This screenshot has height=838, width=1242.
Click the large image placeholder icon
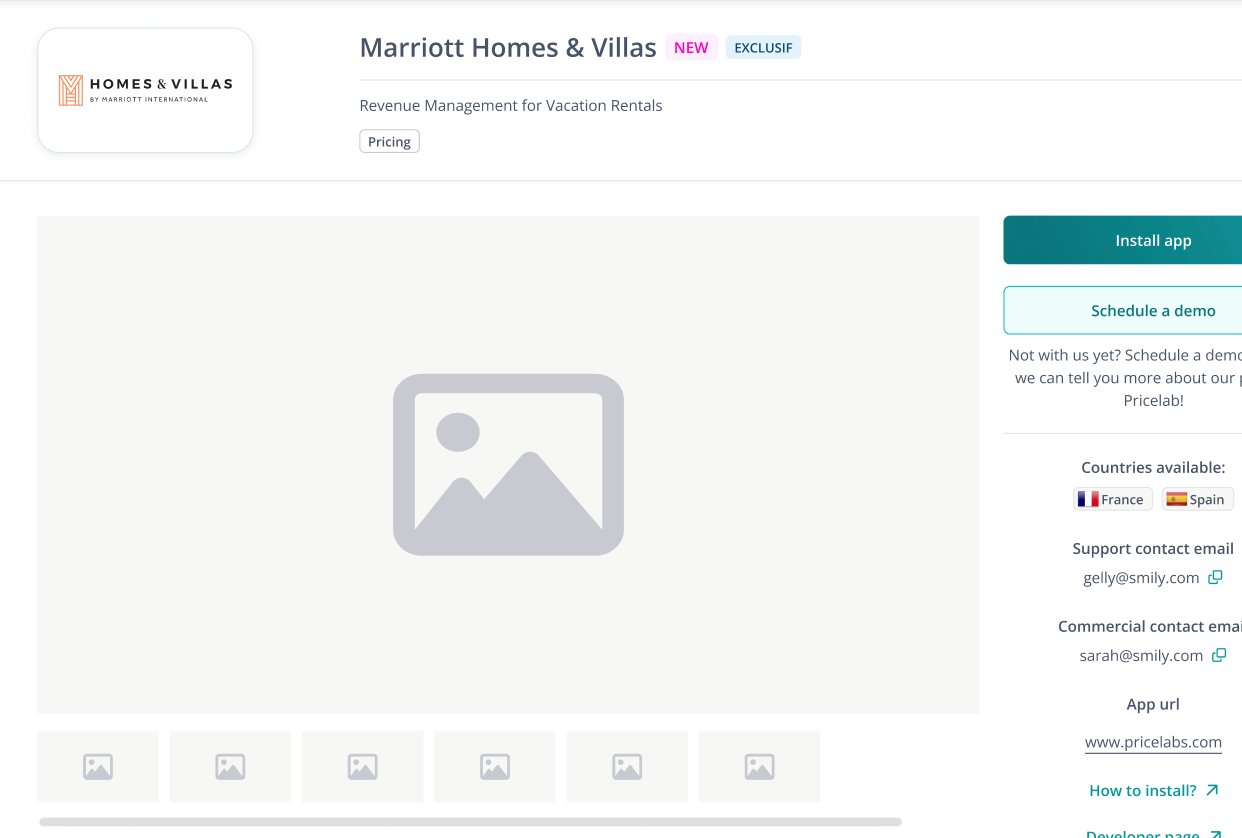(x=508, y=464)
